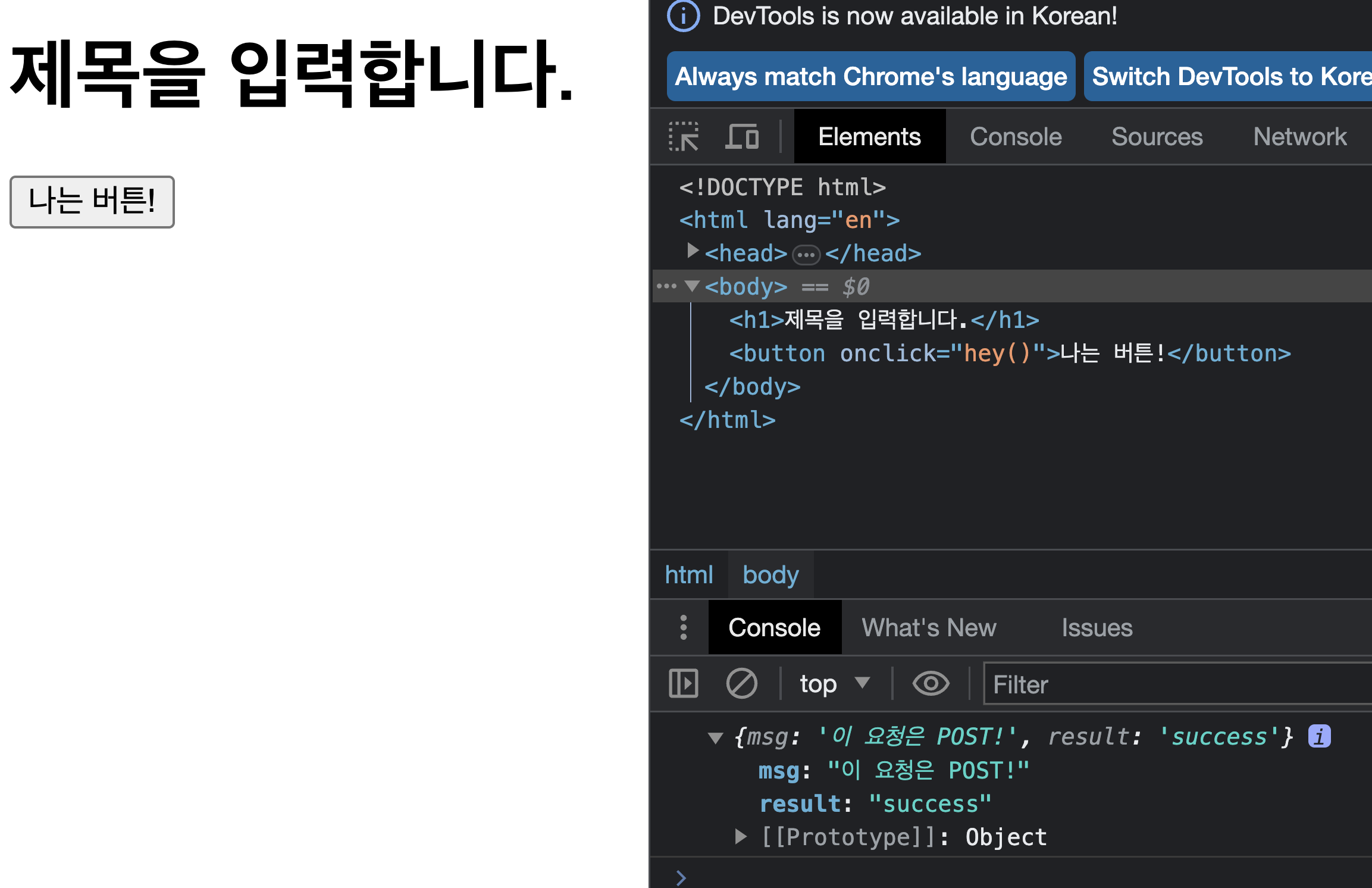Screen dimensions: 1372x888
Task: Click the ellipsis badge inside the head tag
Action: tap(806, 255)
